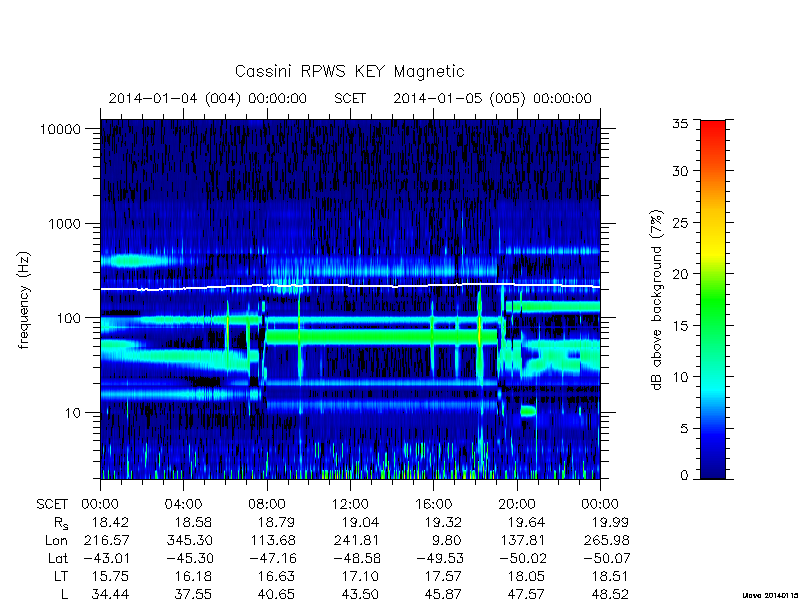Image resolution: width=800 pixels, height=600 pixels.
Task: Click longitude value 216.57
Action: 106,540
